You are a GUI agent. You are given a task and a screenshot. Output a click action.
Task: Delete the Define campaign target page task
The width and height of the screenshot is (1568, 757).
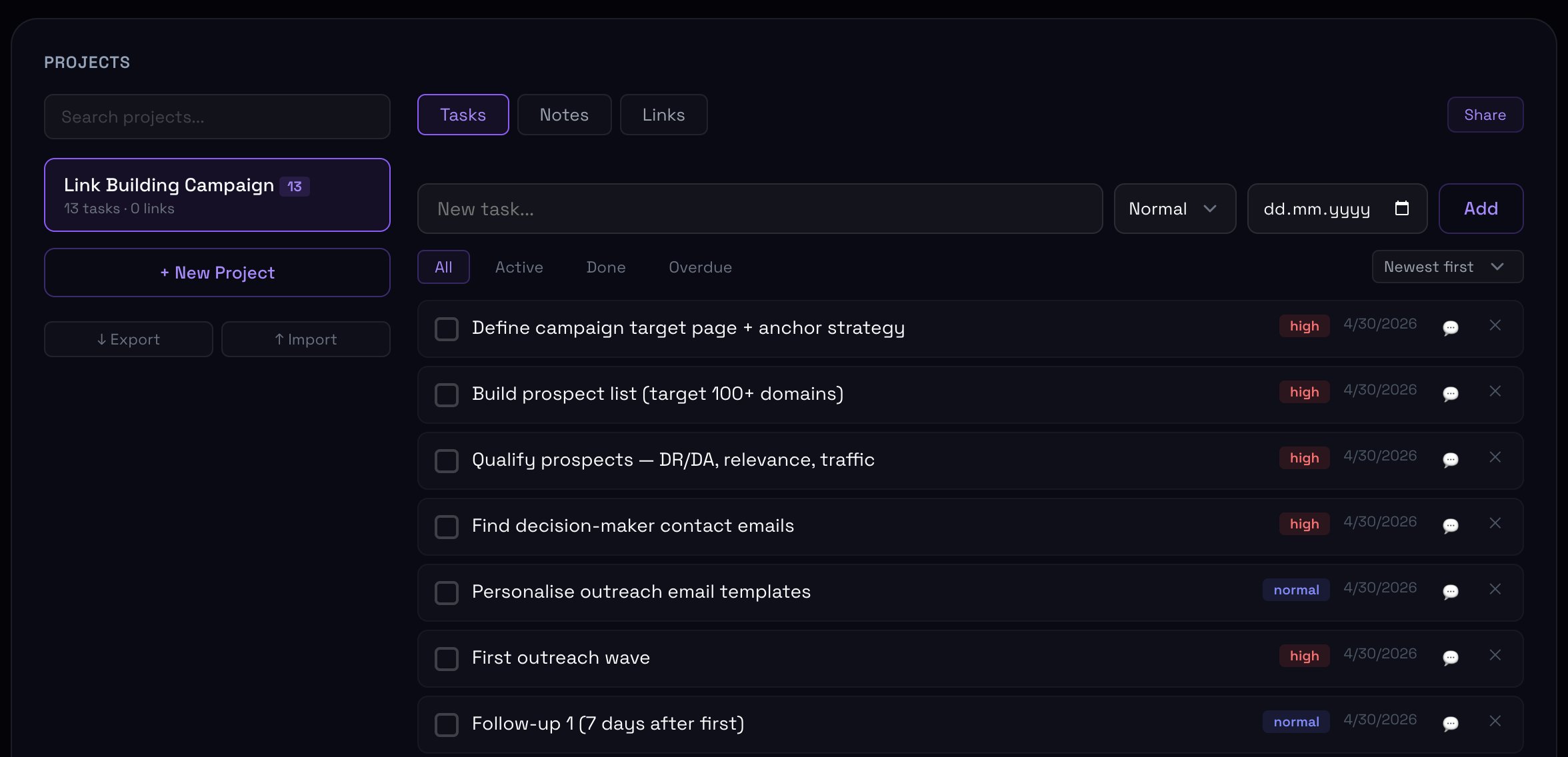pyautogui.click(x=1495, y=325)
